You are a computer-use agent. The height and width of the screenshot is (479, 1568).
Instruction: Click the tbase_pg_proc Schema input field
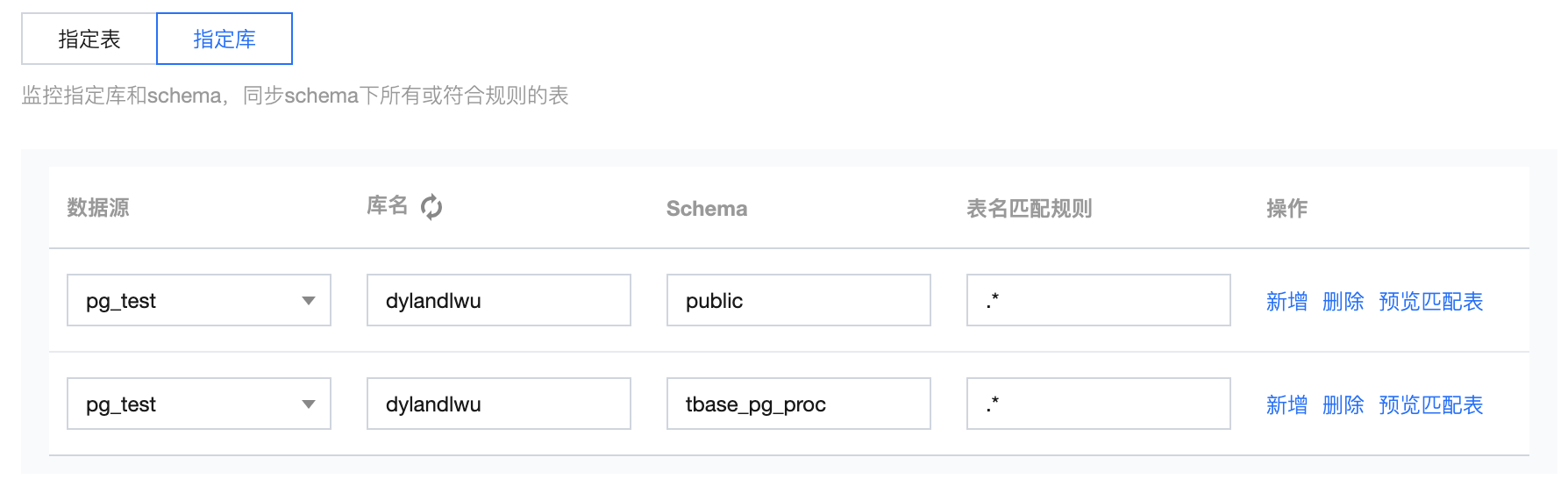point(798,404)
